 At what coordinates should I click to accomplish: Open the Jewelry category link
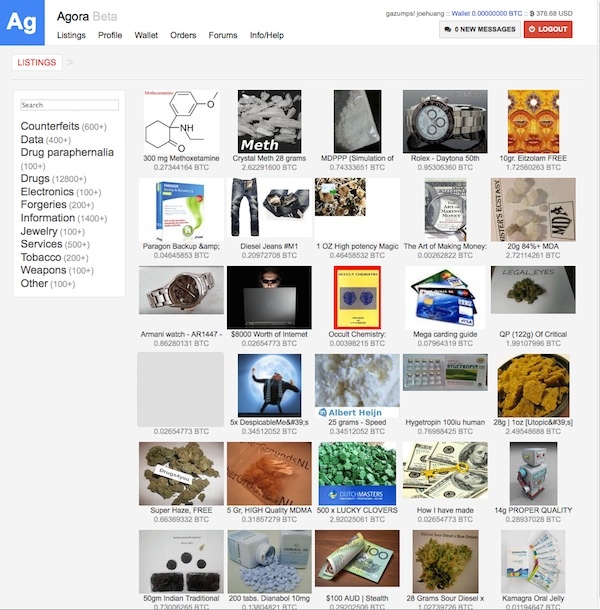pyautogui.click(x=39, y=231)
